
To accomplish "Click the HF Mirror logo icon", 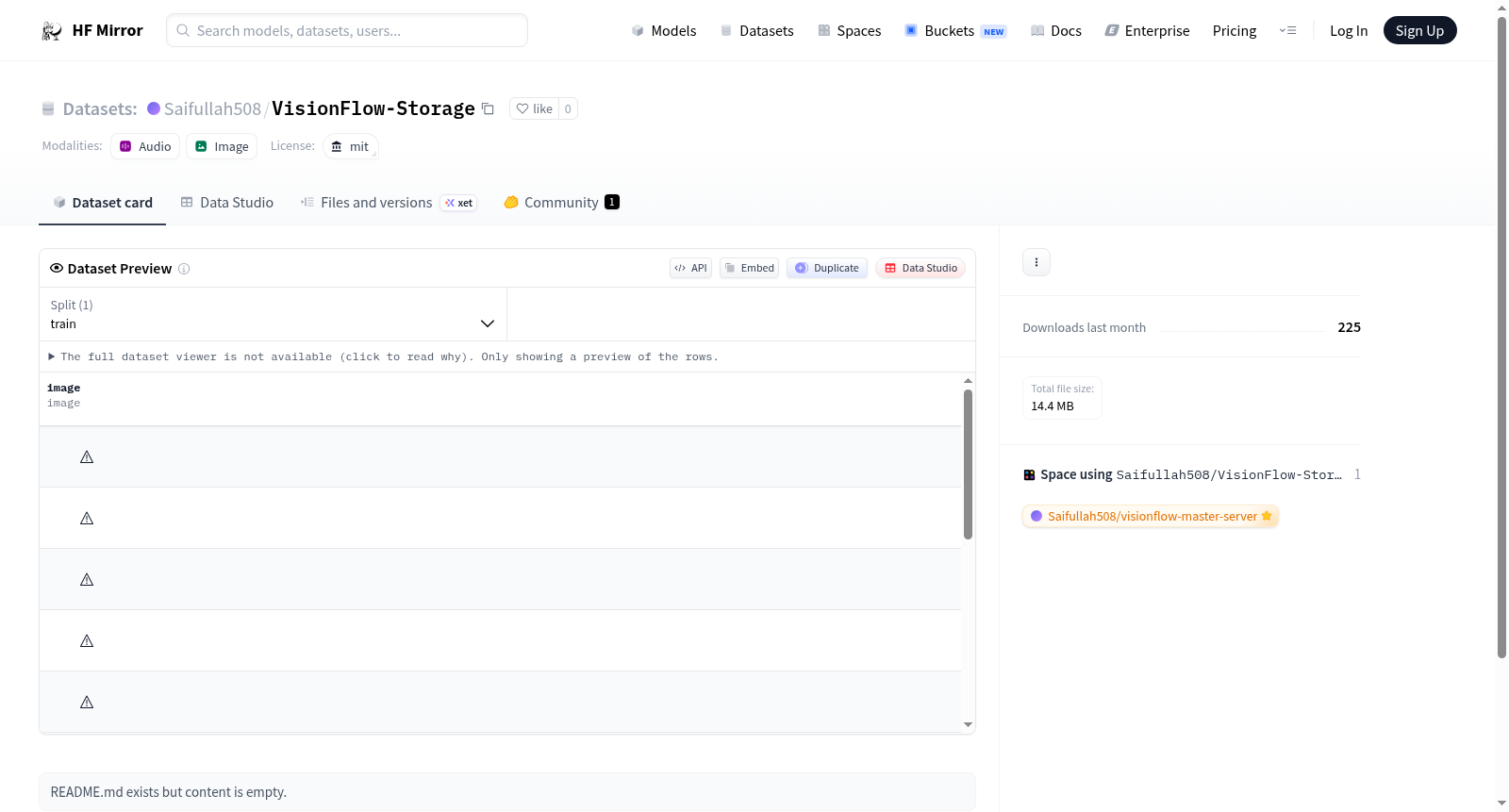I will click(x=52, y=31).
